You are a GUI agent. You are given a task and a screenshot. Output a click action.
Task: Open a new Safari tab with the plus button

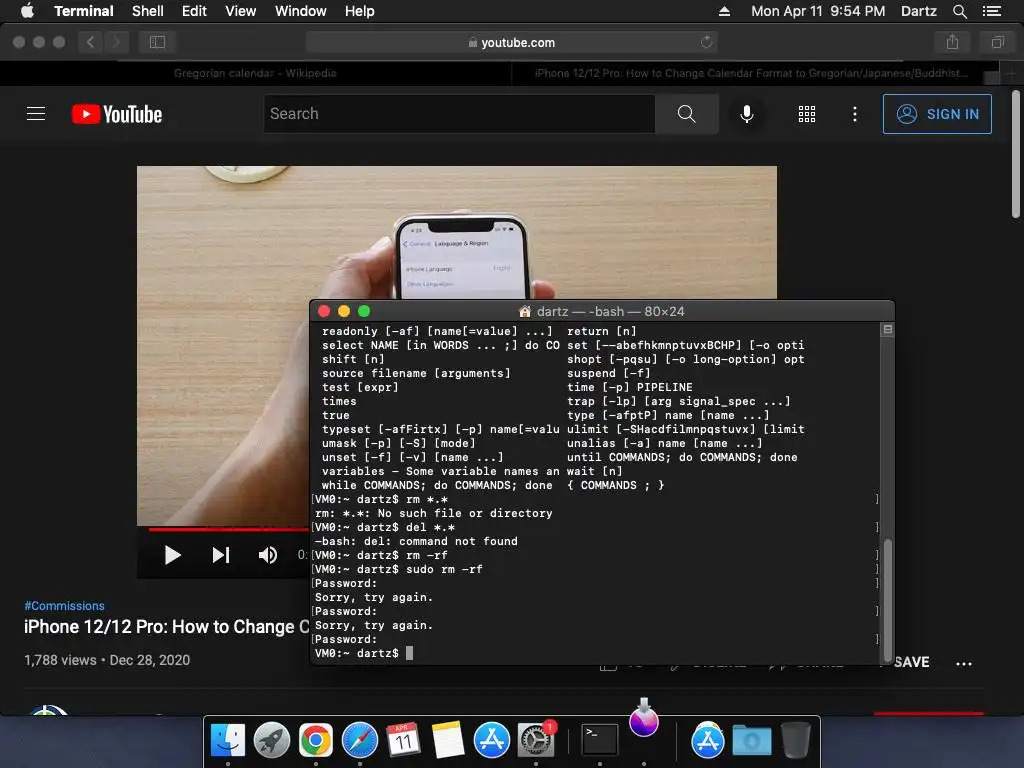coord(1011,73)
